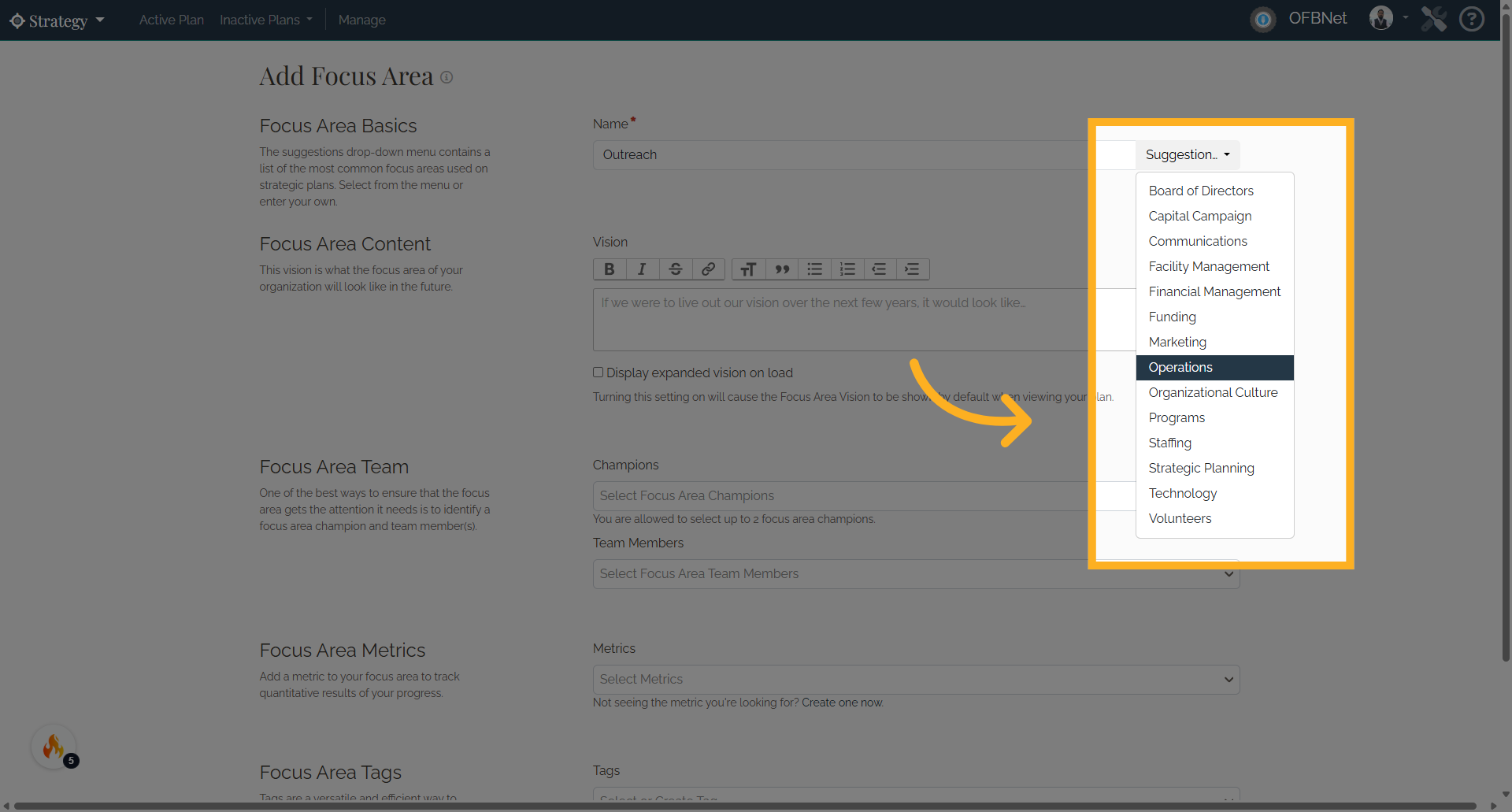Screen dimensions: 1512x812
Task: Open the user profile avatar menu
Action: [1381, 18]
